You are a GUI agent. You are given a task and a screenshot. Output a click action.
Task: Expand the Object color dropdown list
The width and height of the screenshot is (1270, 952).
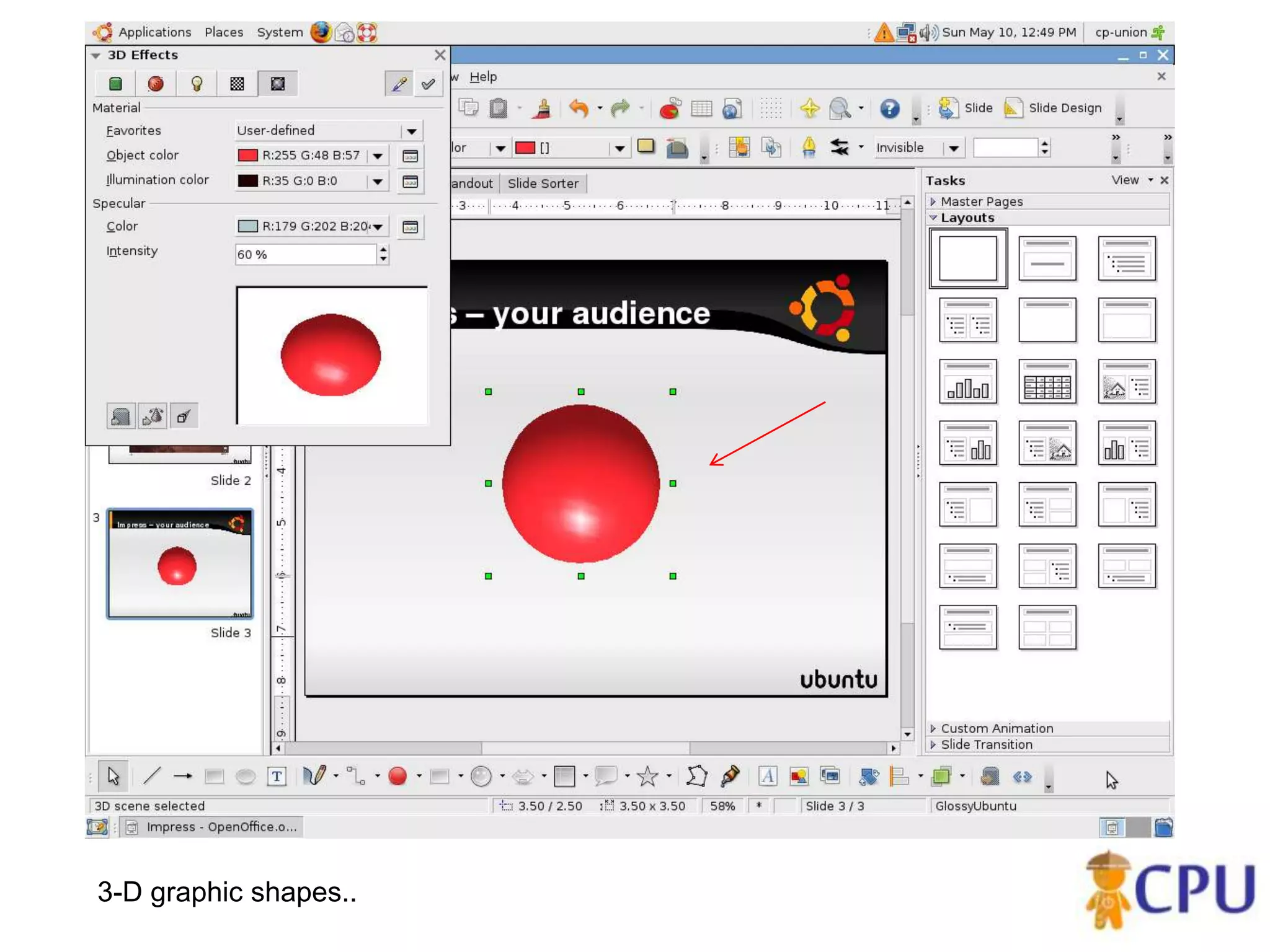click(378, 156)
